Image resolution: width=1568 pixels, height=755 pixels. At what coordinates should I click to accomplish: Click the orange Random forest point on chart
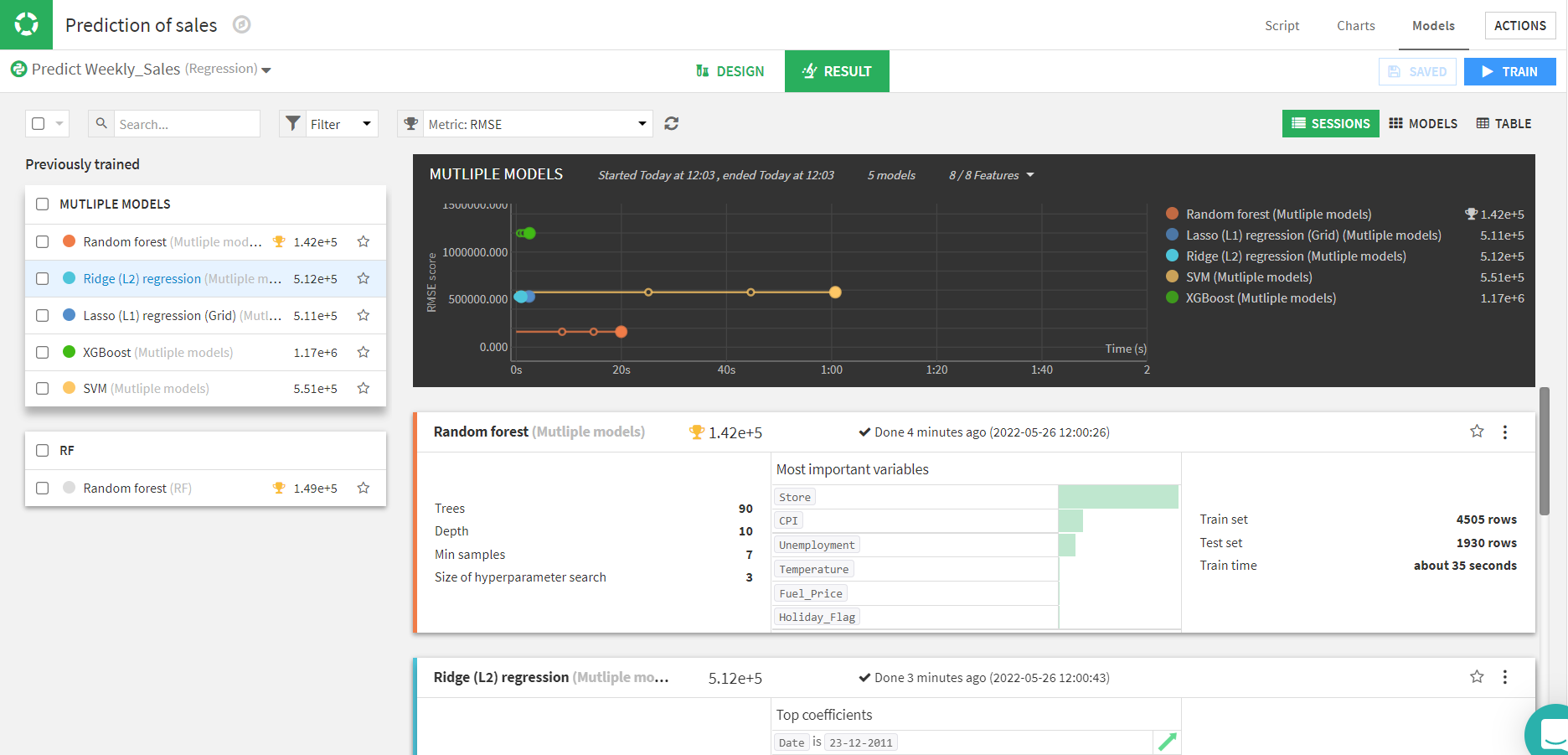coord(620,331)
